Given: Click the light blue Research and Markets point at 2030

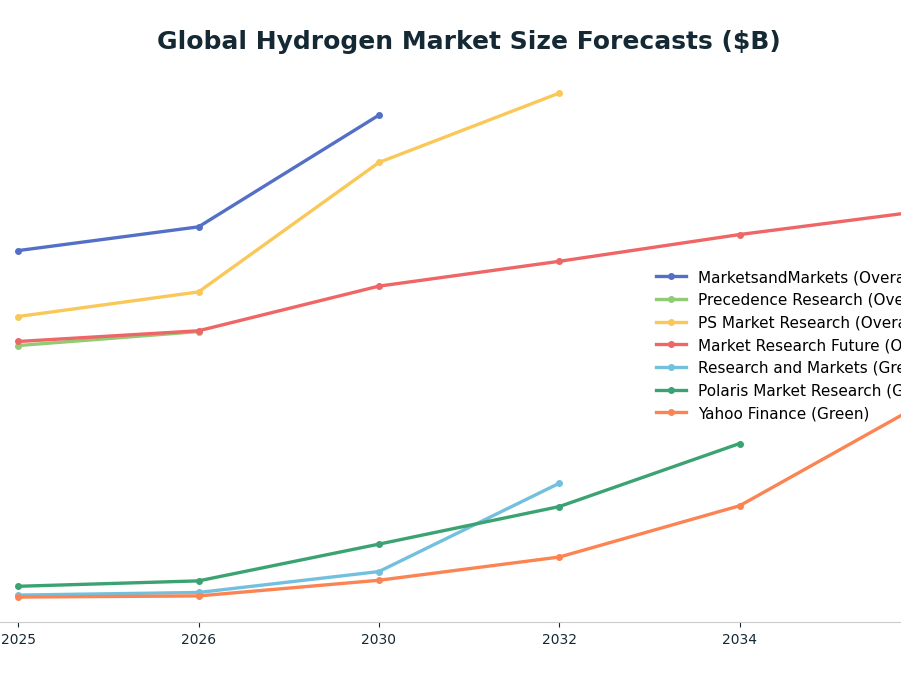Looking at the screenshot, I should [379, 572].
